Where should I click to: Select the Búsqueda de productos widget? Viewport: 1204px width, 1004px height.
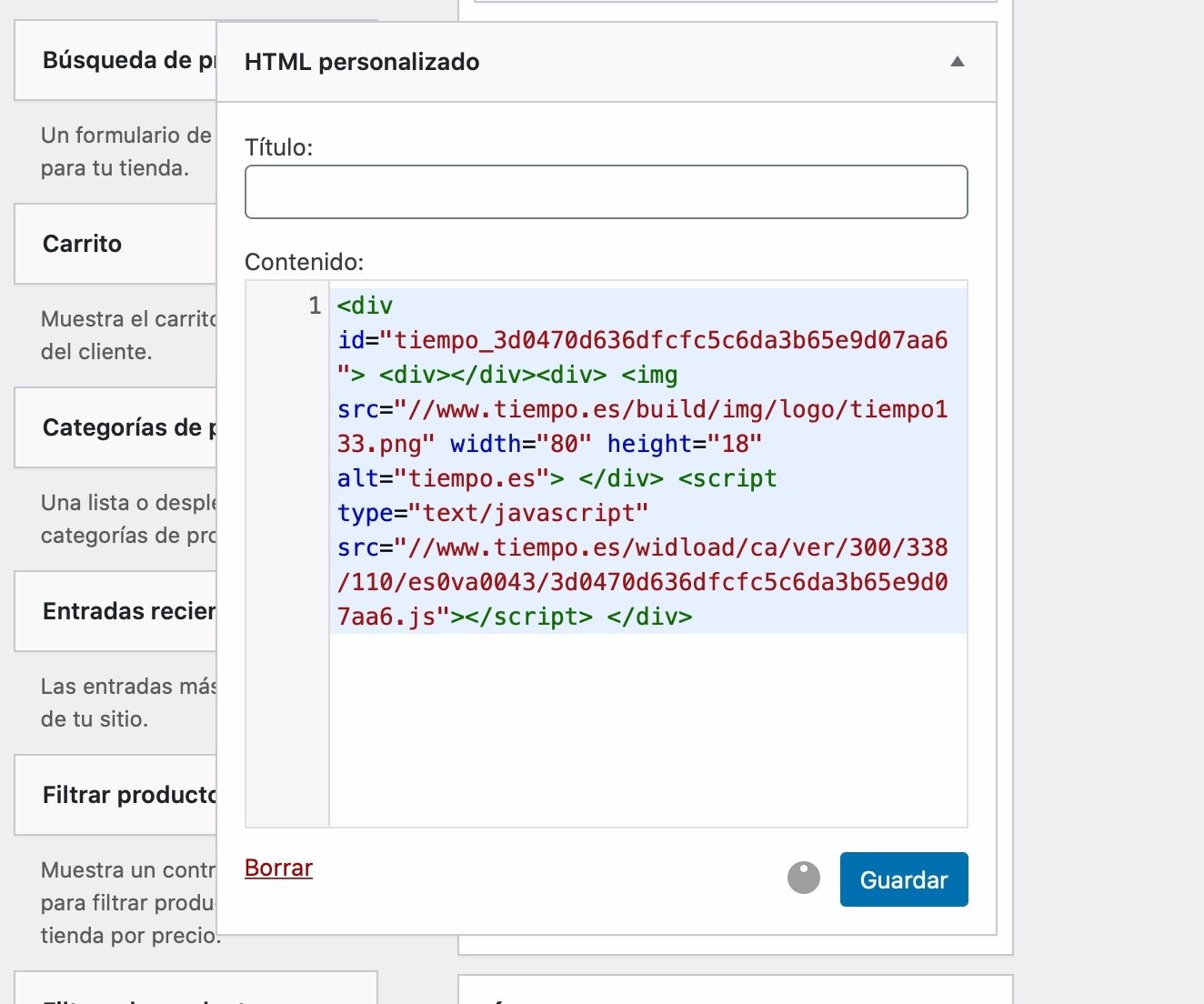point(115,60)
